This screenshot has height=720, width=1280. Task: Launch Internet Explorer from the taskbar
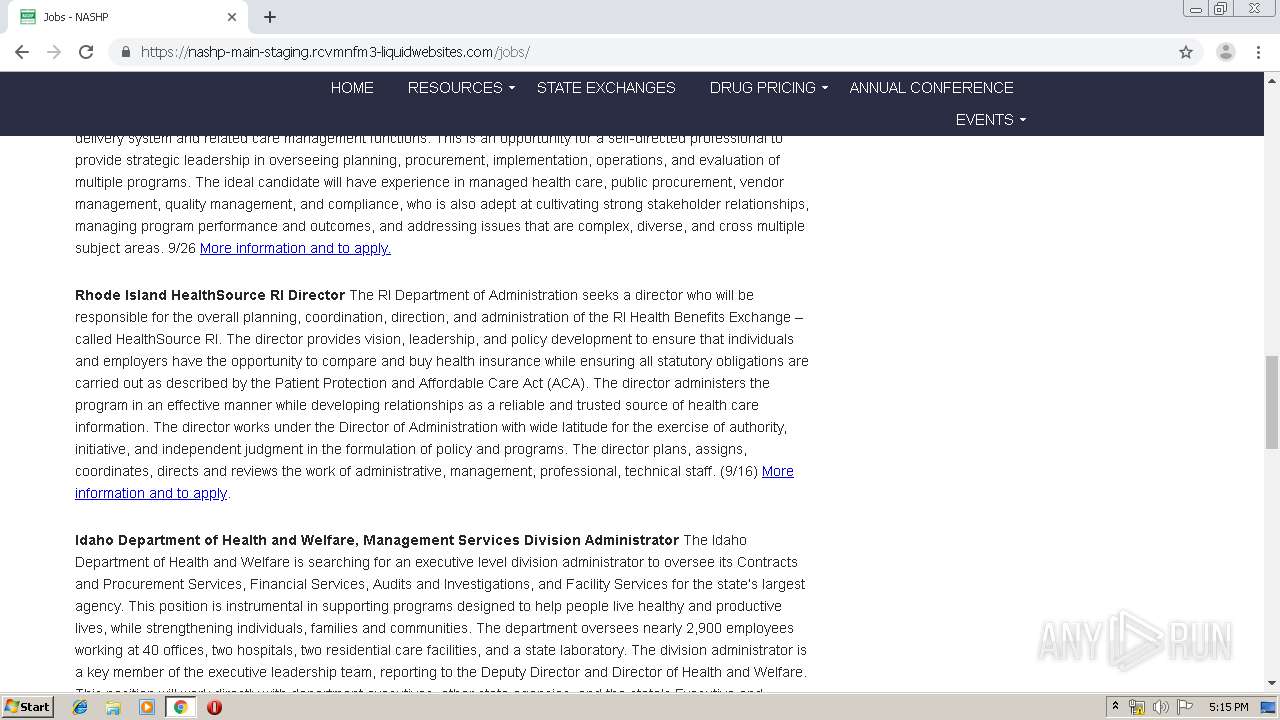pos(80,707)
